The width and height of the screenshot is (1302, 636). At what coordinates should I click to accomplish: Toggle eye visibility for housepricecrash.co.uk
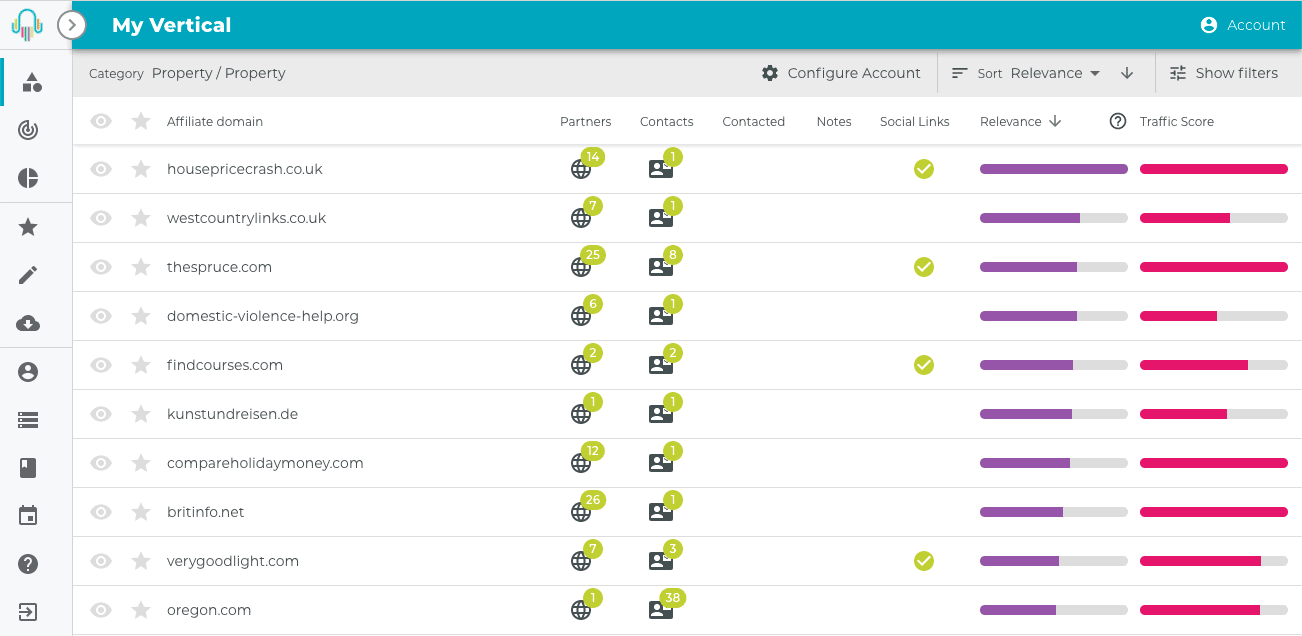[x=101, y=169]
